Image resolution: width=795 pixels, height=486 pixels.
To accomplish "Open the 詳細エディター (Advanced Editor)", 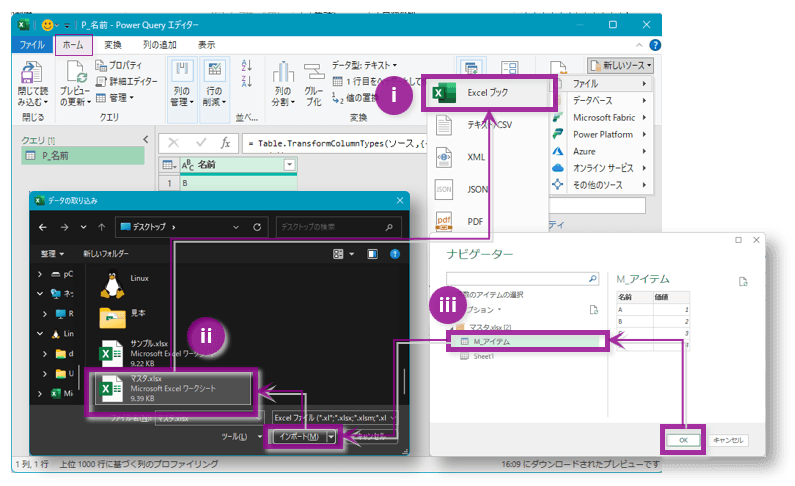I will (x=125, y=81).
